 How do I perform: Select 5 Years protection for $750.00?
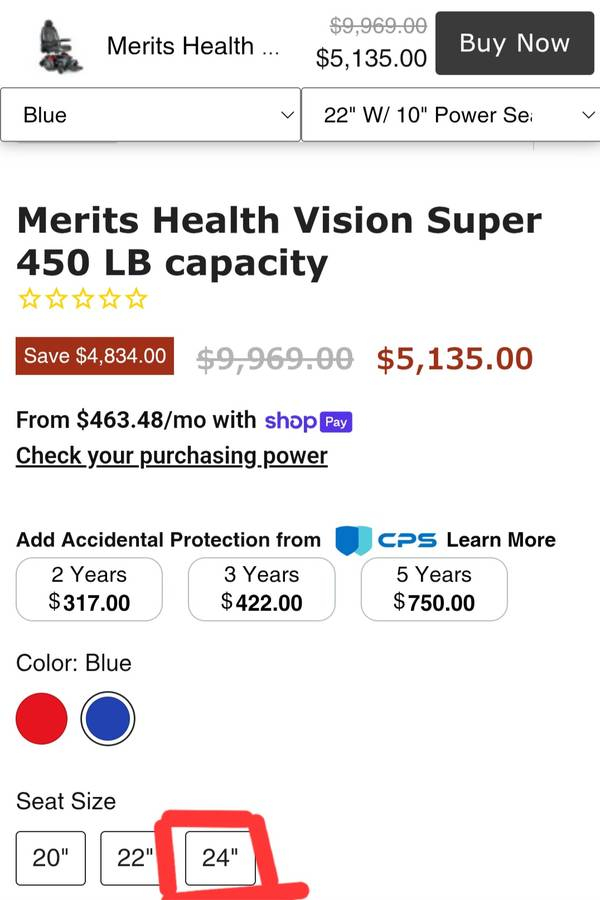click(434, 589)
